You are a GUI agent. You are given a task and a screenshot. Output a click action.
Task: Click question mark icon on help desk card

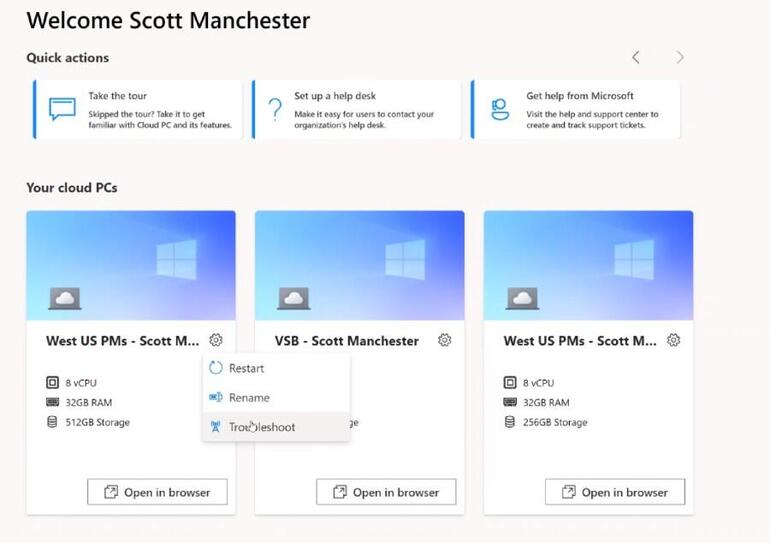pyautogui.click(x=275, y=109)
